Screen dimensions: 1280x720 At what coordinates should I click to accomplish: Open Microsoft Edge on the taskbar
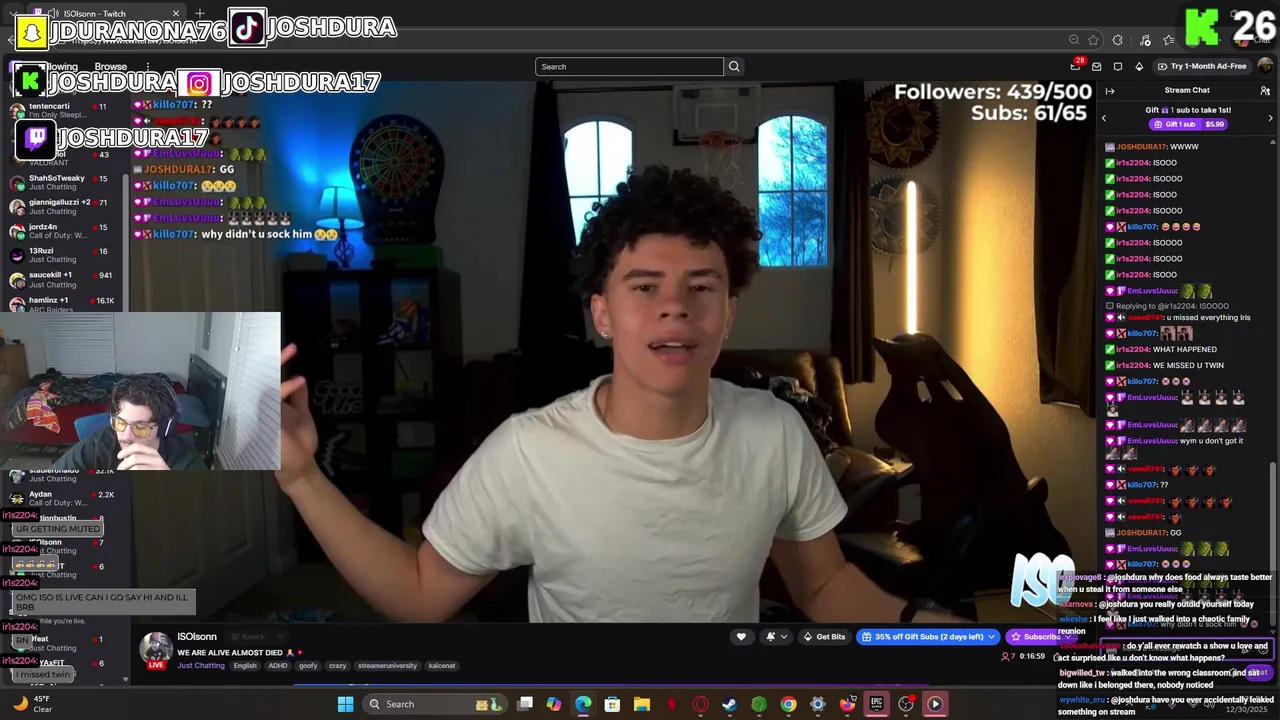(x=583, y=704)
